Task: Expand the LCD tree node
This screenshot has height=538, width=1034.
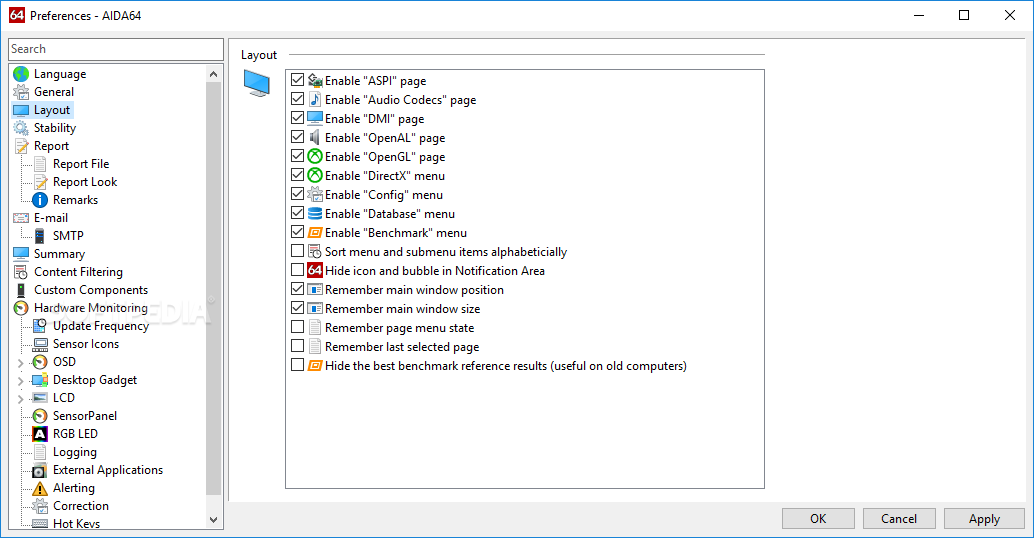Action: click(20, 398)
